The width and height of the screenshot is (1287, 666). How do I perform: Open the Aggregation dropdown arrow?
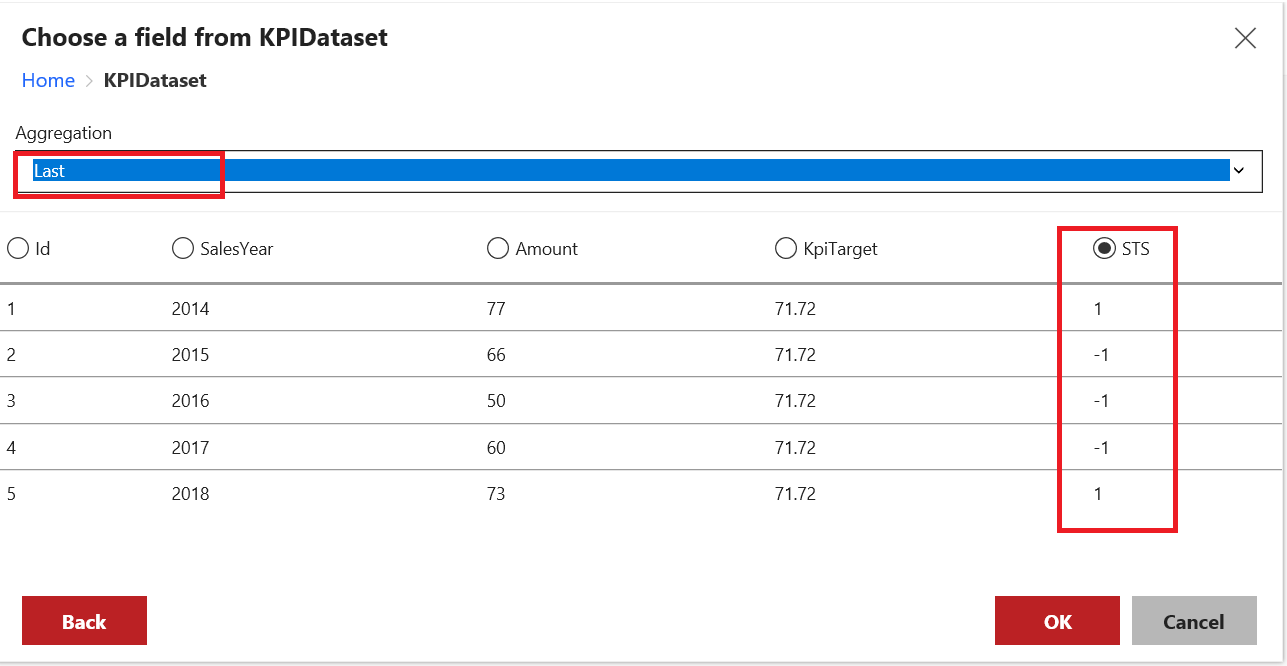(x=1239, y=171)
